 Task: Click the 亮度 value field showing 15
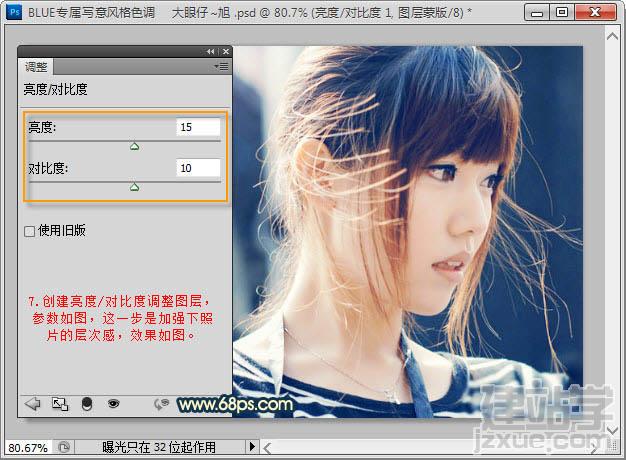pyautogui.click(x=198, y=127)
